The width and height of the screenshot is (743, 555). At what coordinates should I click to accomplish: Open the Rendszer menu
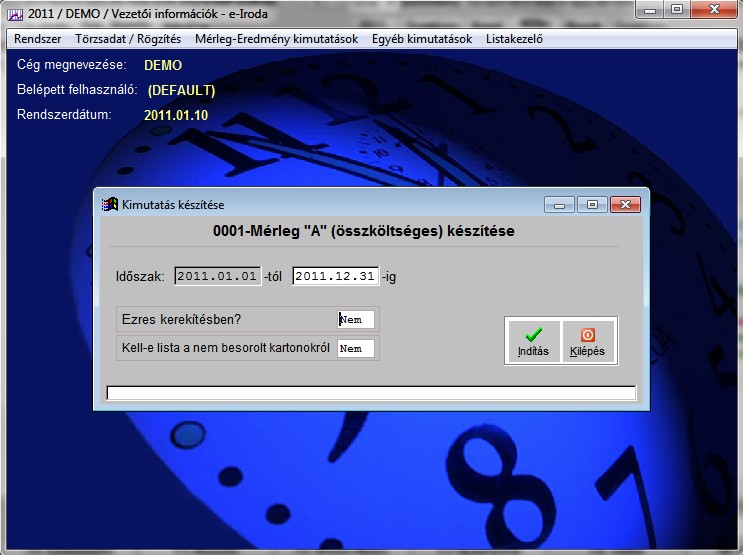pyautogui.click(x=38, y=39)
